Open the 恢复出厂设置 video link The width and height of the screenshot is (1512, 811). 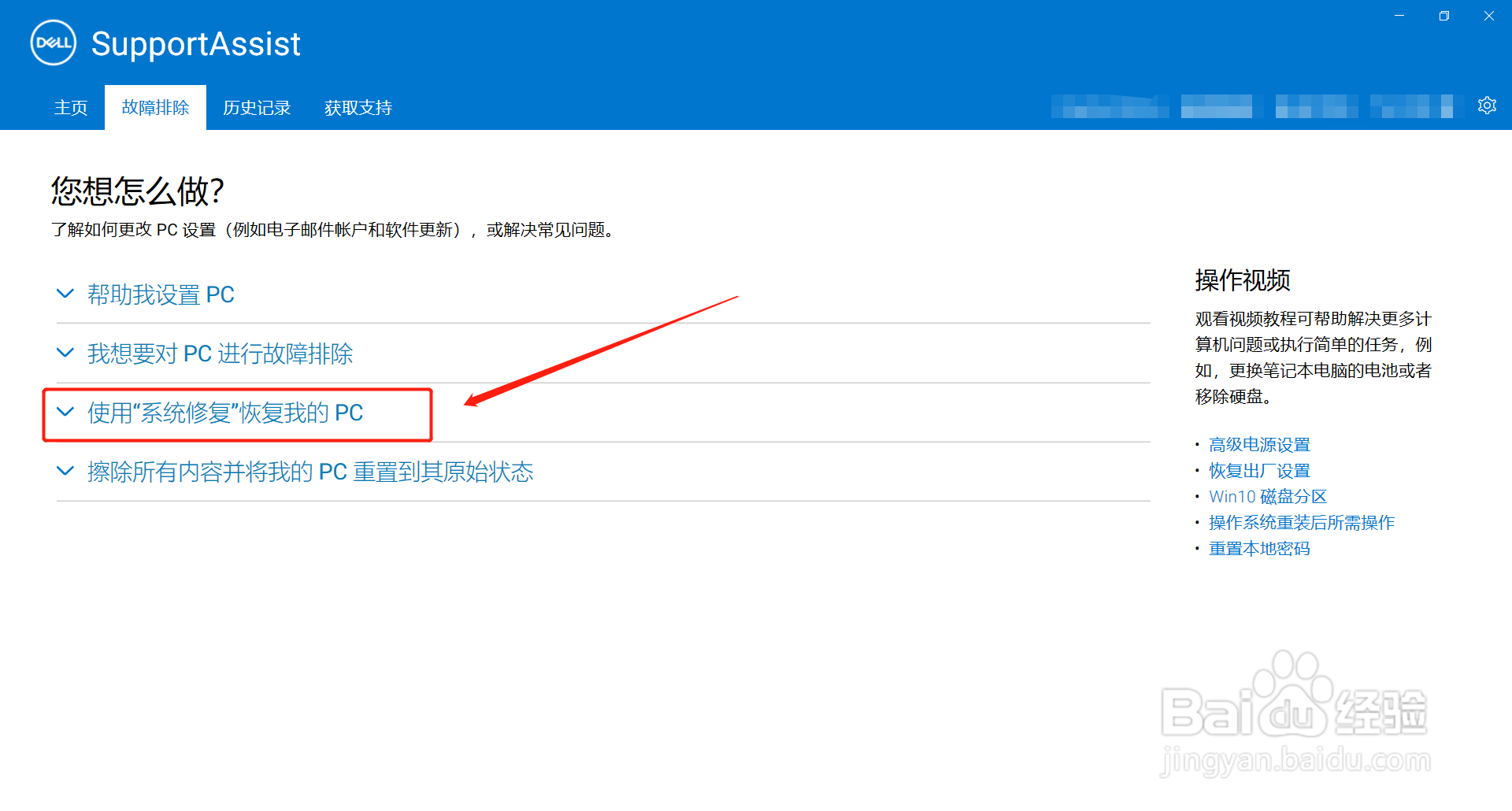(1259, 471)
